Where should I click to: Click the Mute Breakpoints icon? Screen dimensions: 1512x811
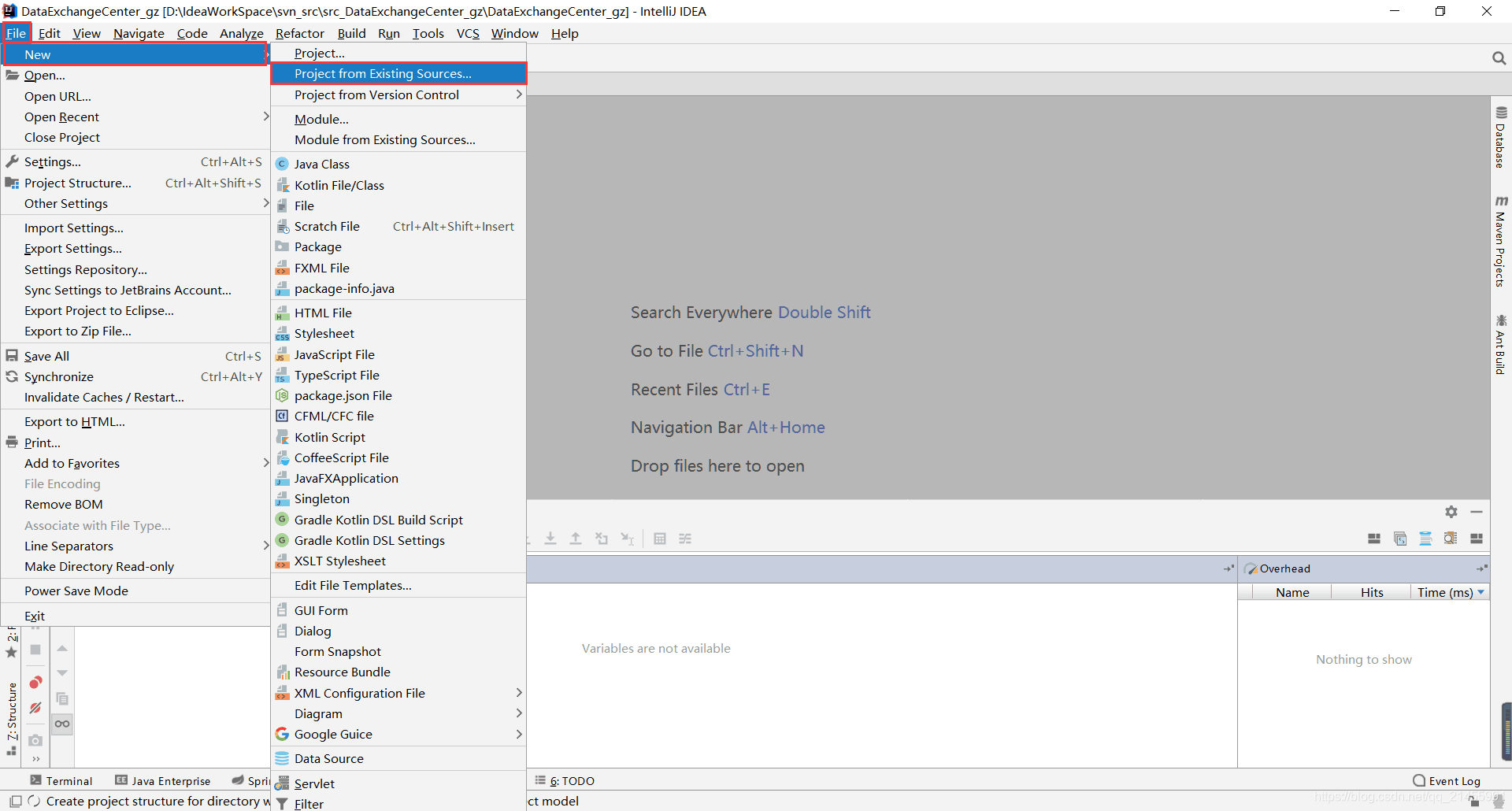click(35, 708)
